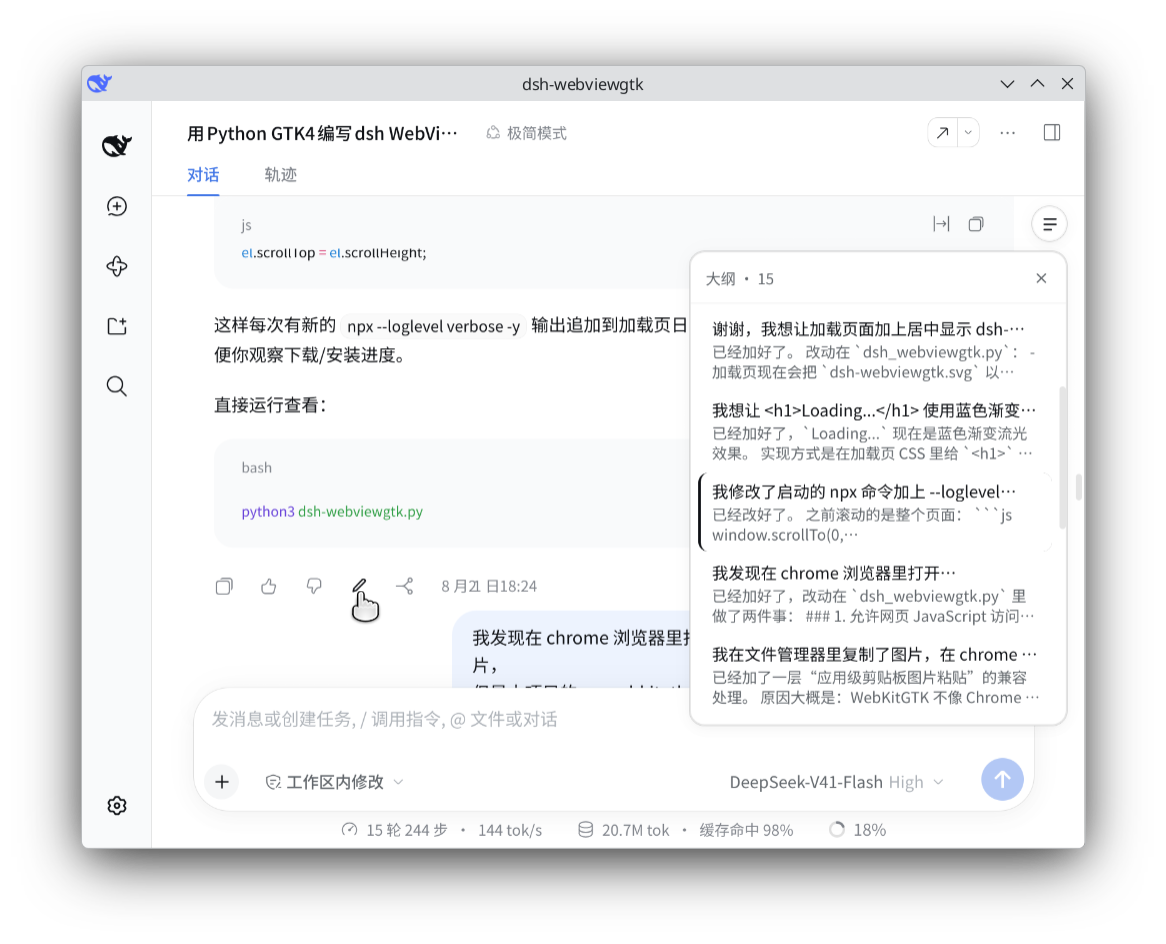Click the python3 dsh-webviewgtk.py code line
Viewport: 1166px width, 944px height.
pyautogui.click(x=332, y=512)
